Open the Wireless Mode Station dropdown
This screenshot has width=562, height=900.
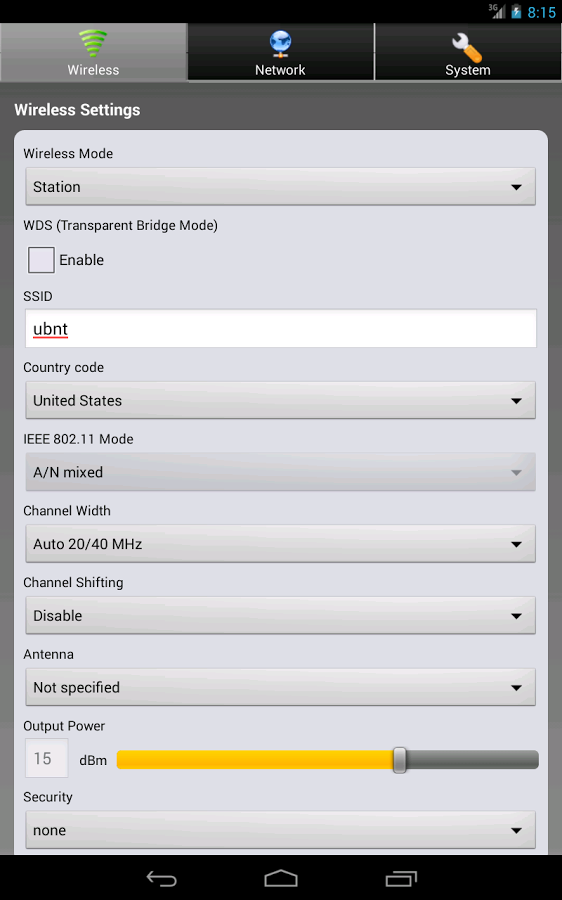281,187
